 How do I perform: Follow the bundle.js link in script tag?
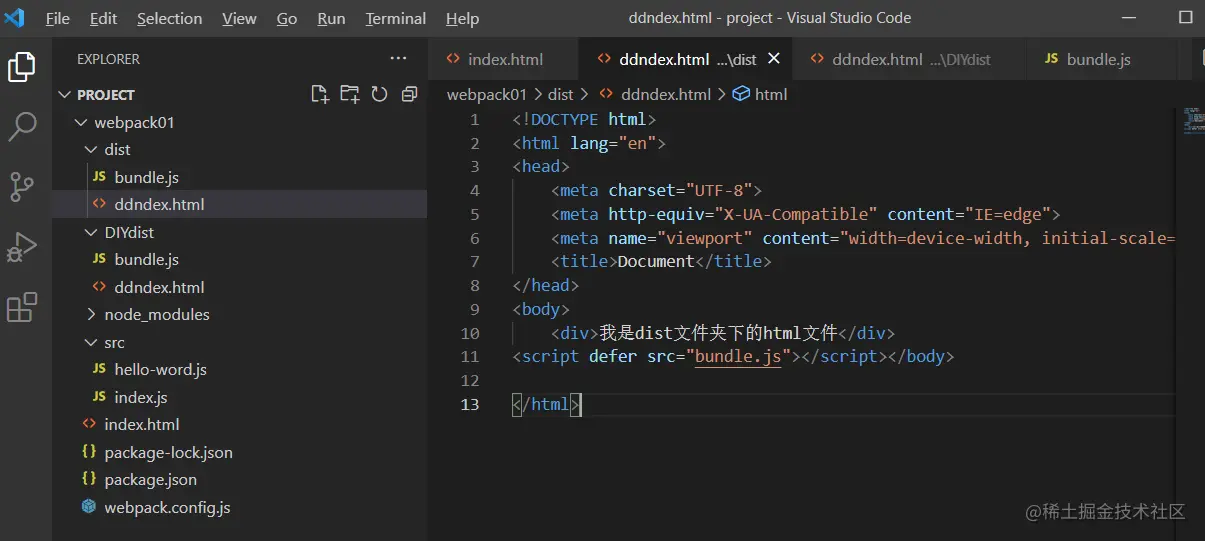[x=737, y=357]
